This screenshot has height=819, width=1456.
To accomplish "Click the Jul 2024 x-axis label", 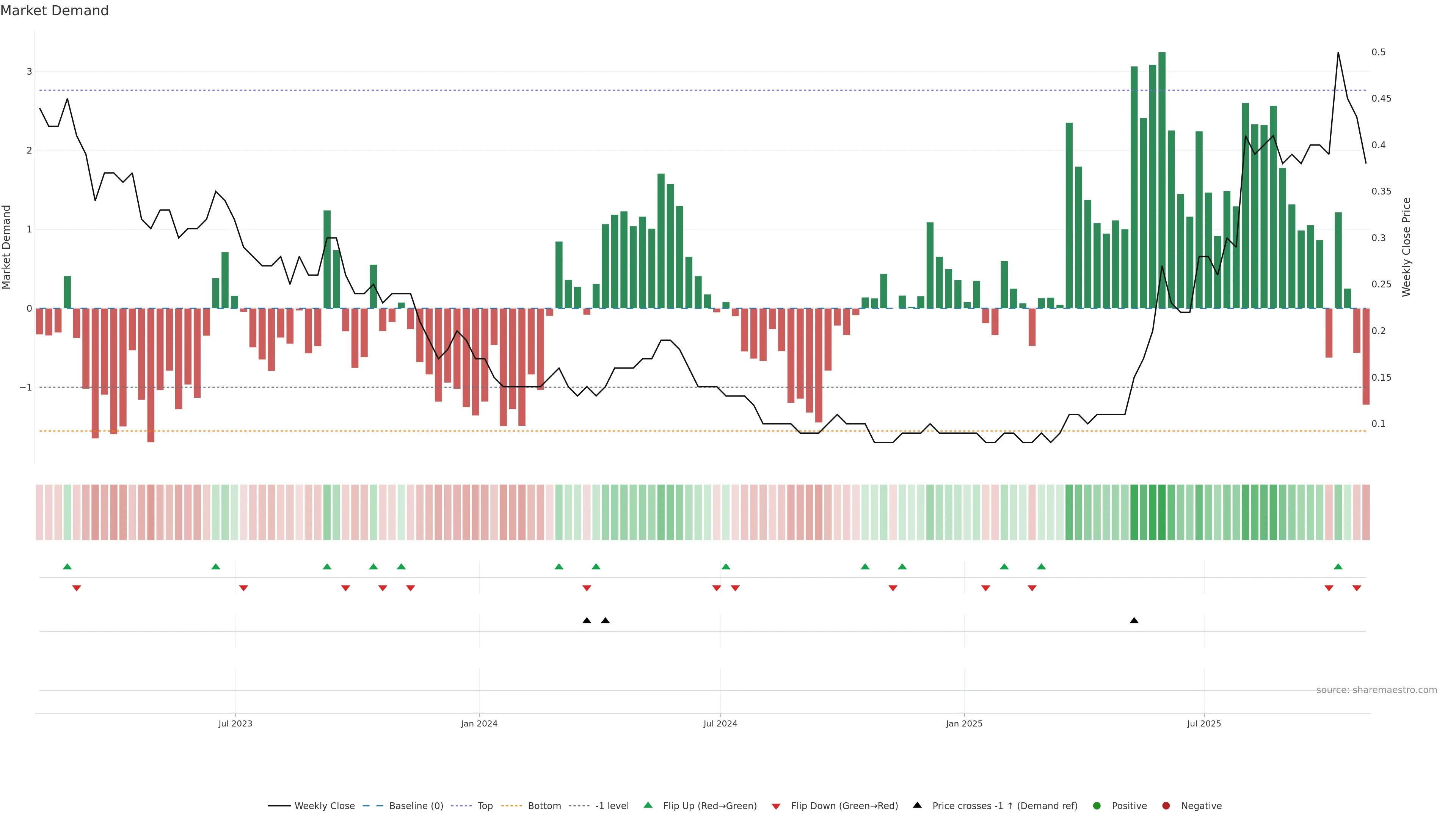I will pos(720,723).
